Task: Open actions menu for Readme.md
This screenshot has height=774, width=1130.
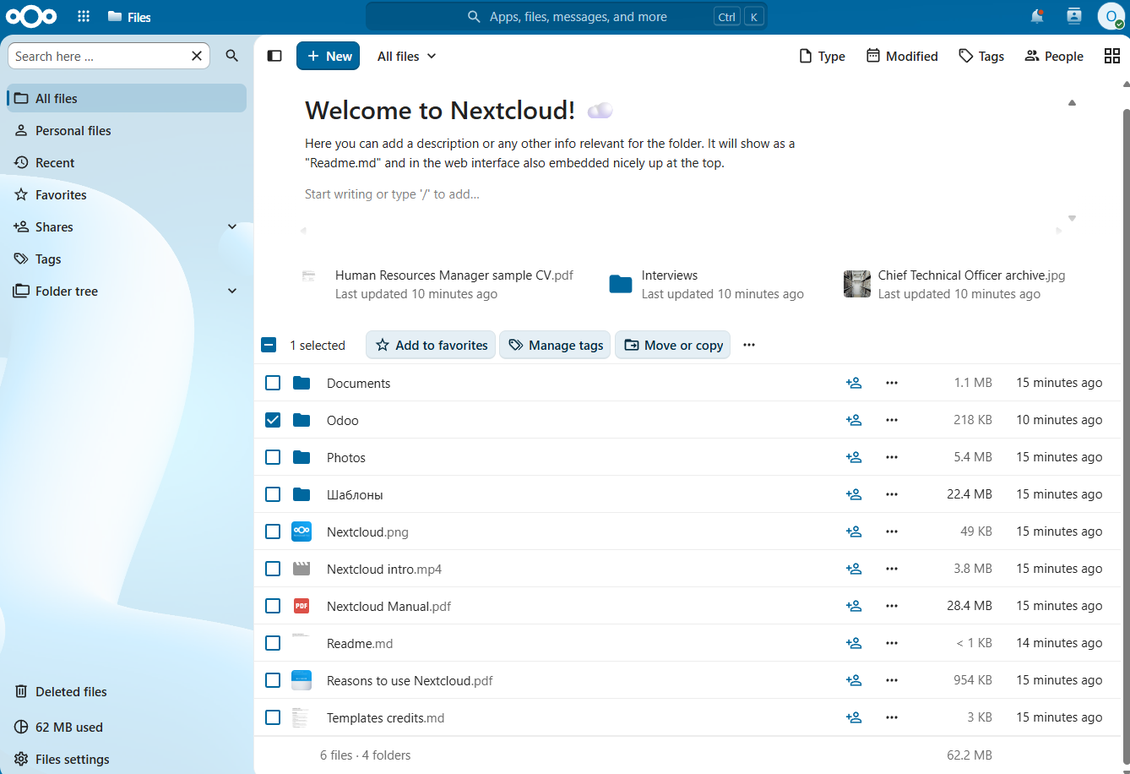Action: [x=891, y=643]
